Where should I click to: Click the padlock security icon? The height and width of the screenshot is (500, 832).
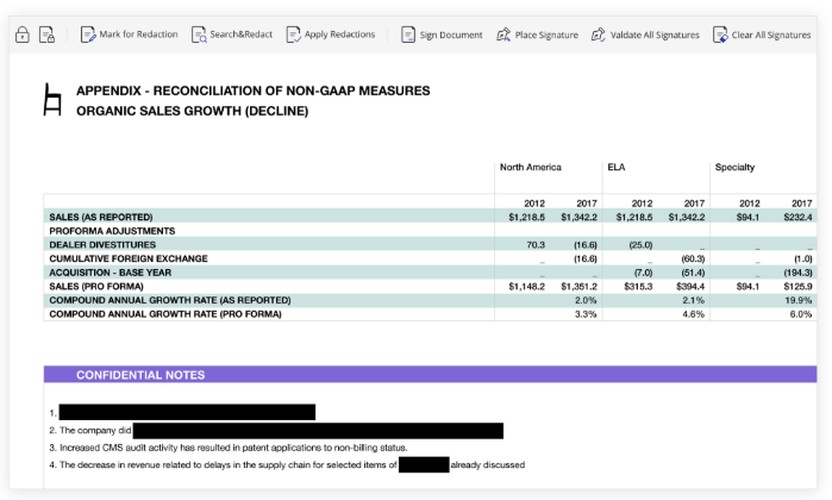[22, 35]
